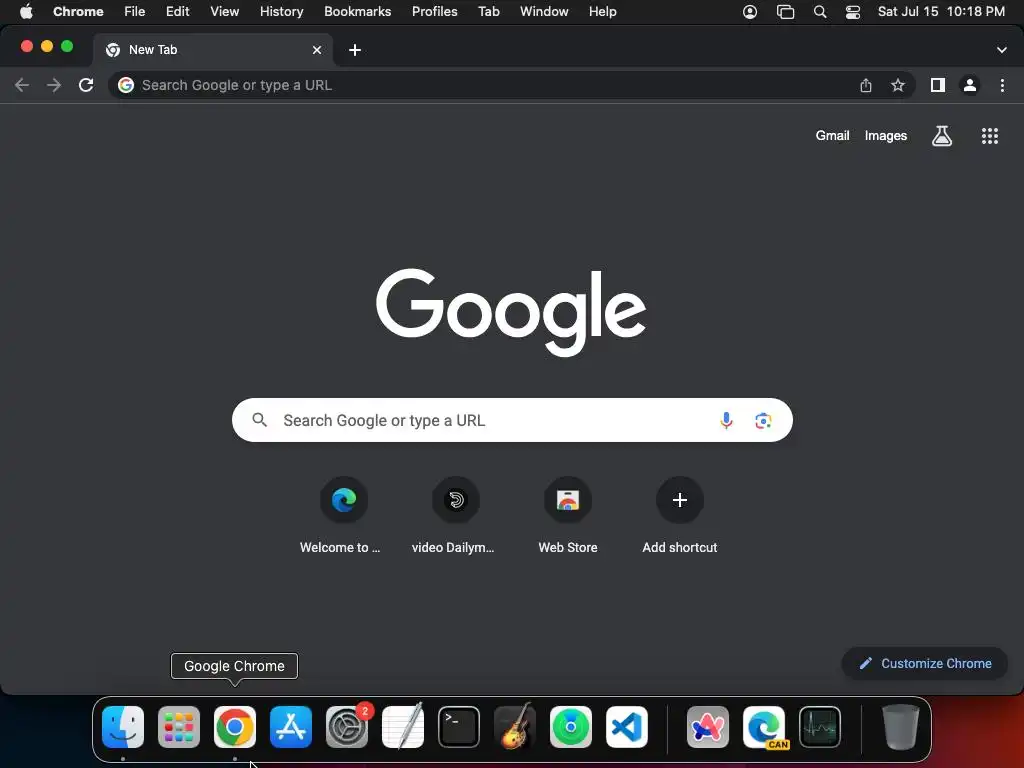Open the File menu
Viewport: 1024px width, 768px height.
[135, 12]
